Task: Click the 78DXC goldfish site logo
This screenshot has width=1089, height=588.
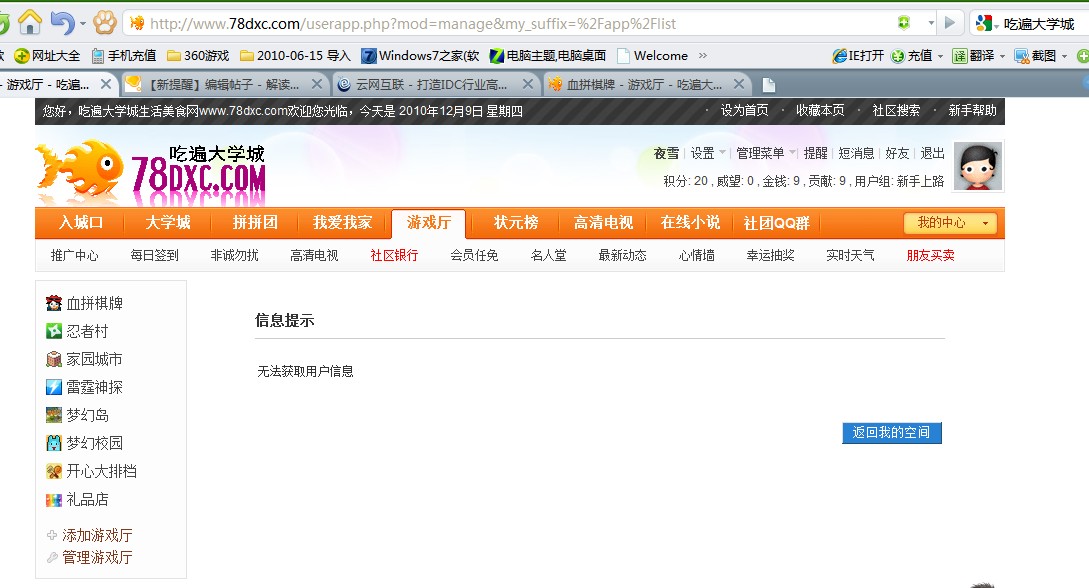Action: (150, 172)
